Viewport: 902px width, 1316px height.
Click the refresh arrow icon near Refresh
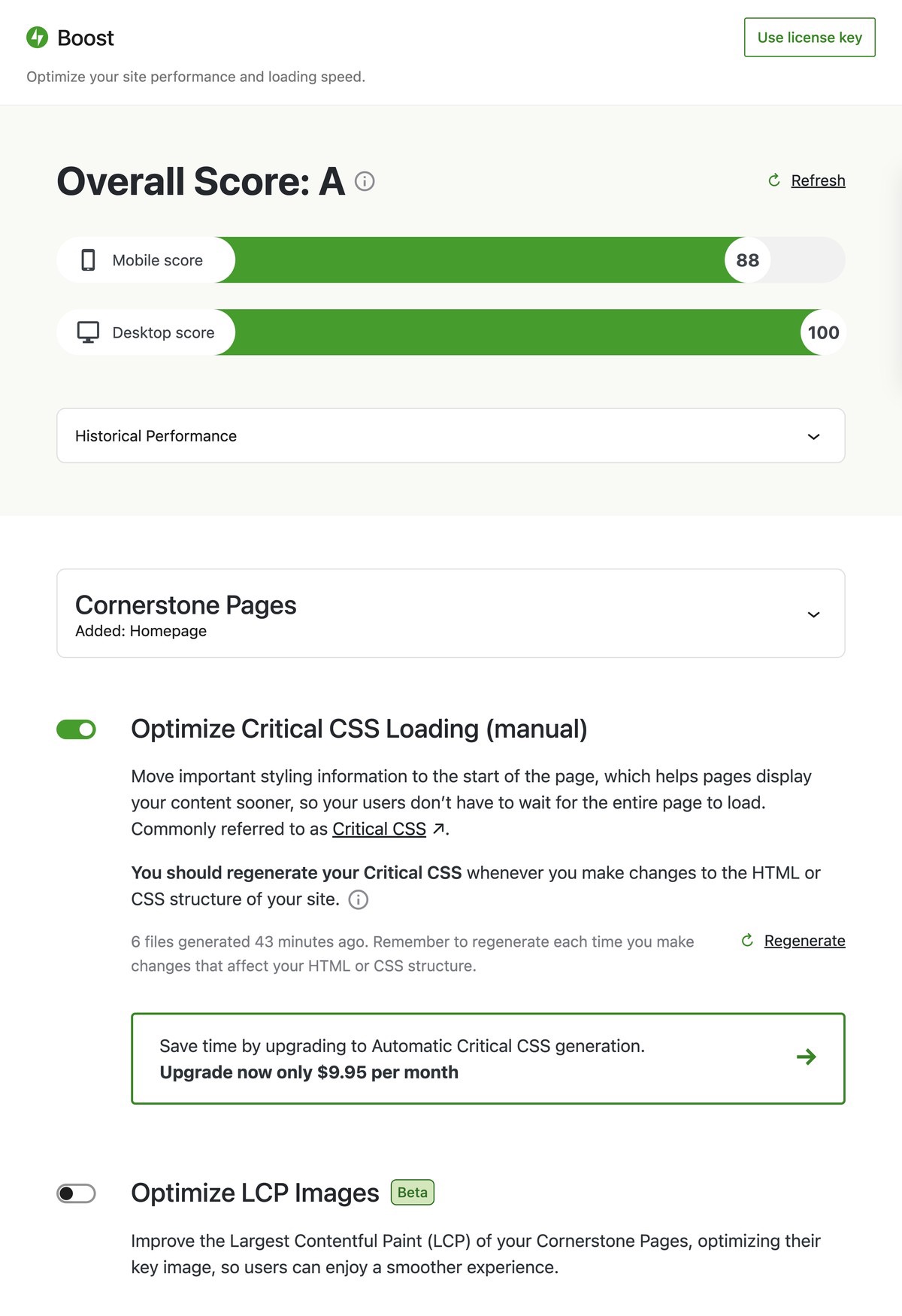tap(774, 180)
